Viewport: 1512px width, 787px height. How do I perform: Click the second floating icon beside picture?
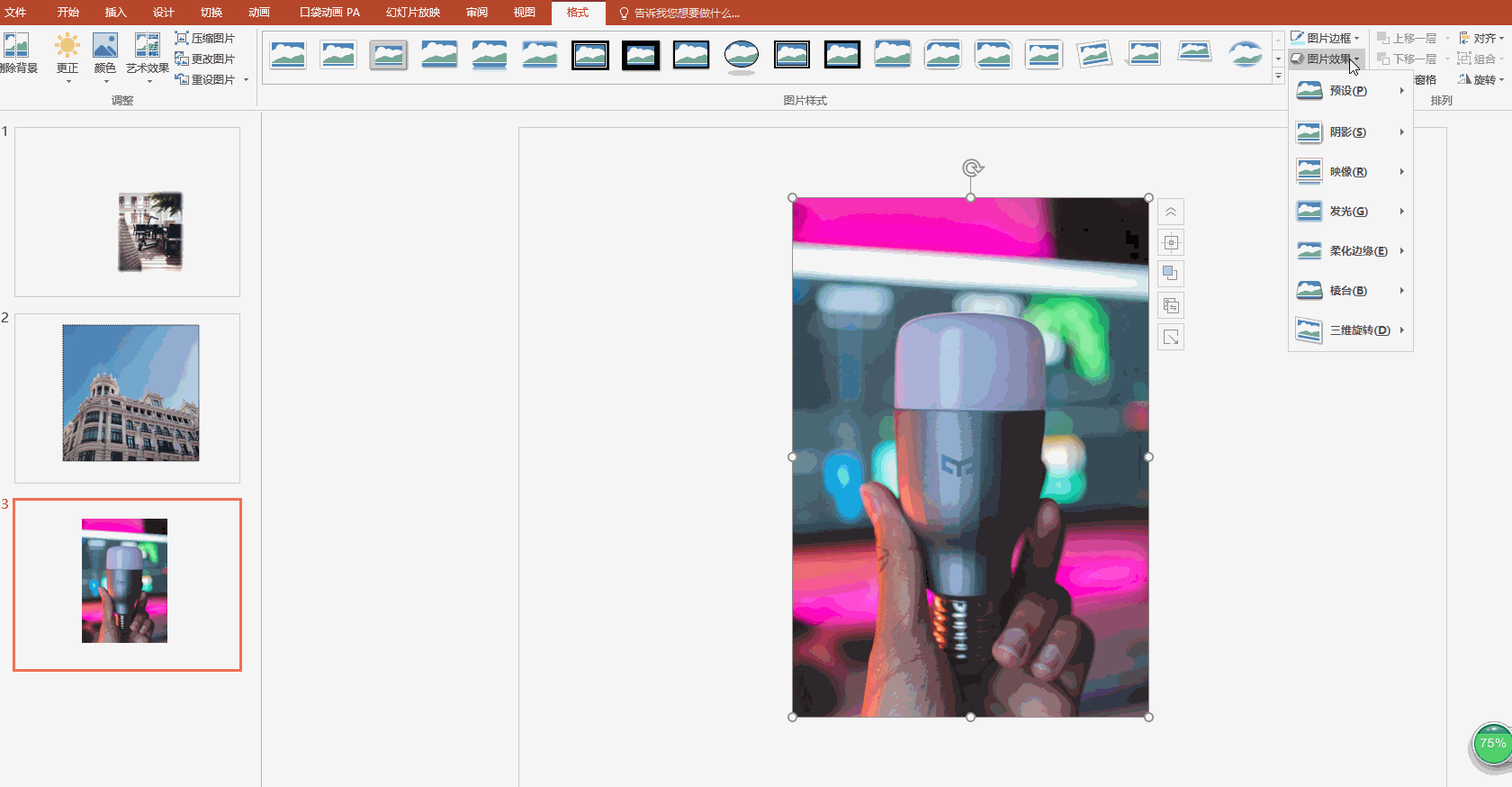coord(1170,242)
